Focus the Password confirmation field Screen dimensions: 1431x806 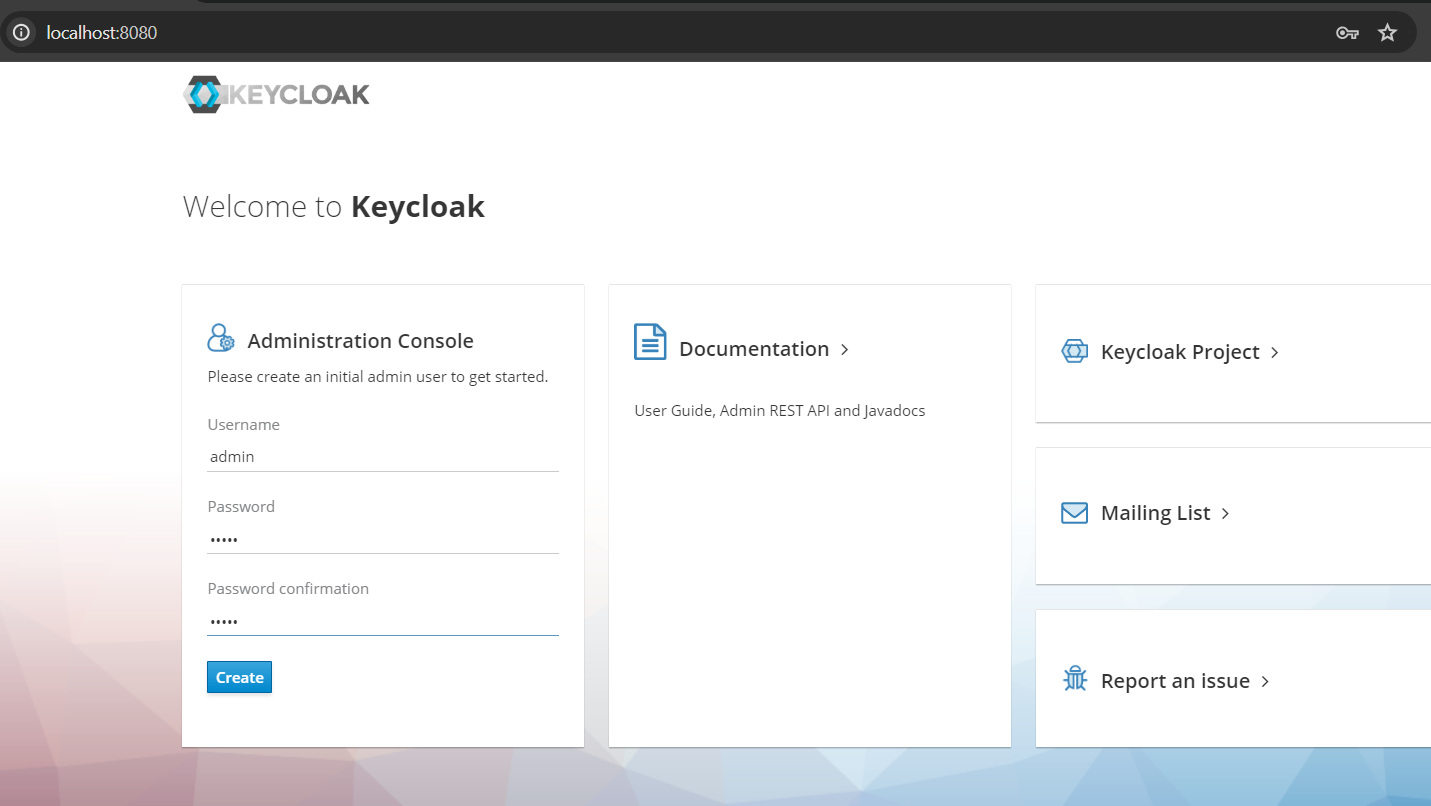383,621
